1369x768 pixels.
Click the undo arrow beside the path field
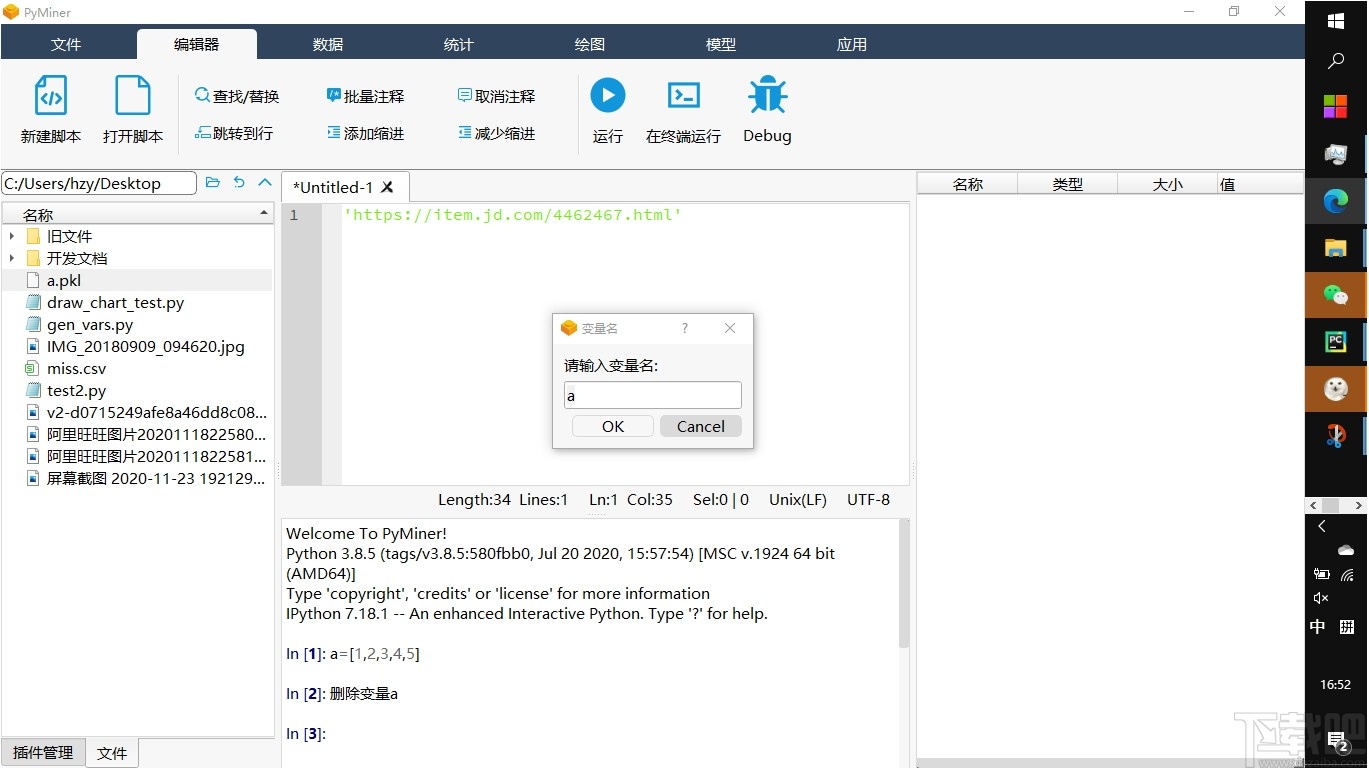pyautogui.click(x=238, y=183)
